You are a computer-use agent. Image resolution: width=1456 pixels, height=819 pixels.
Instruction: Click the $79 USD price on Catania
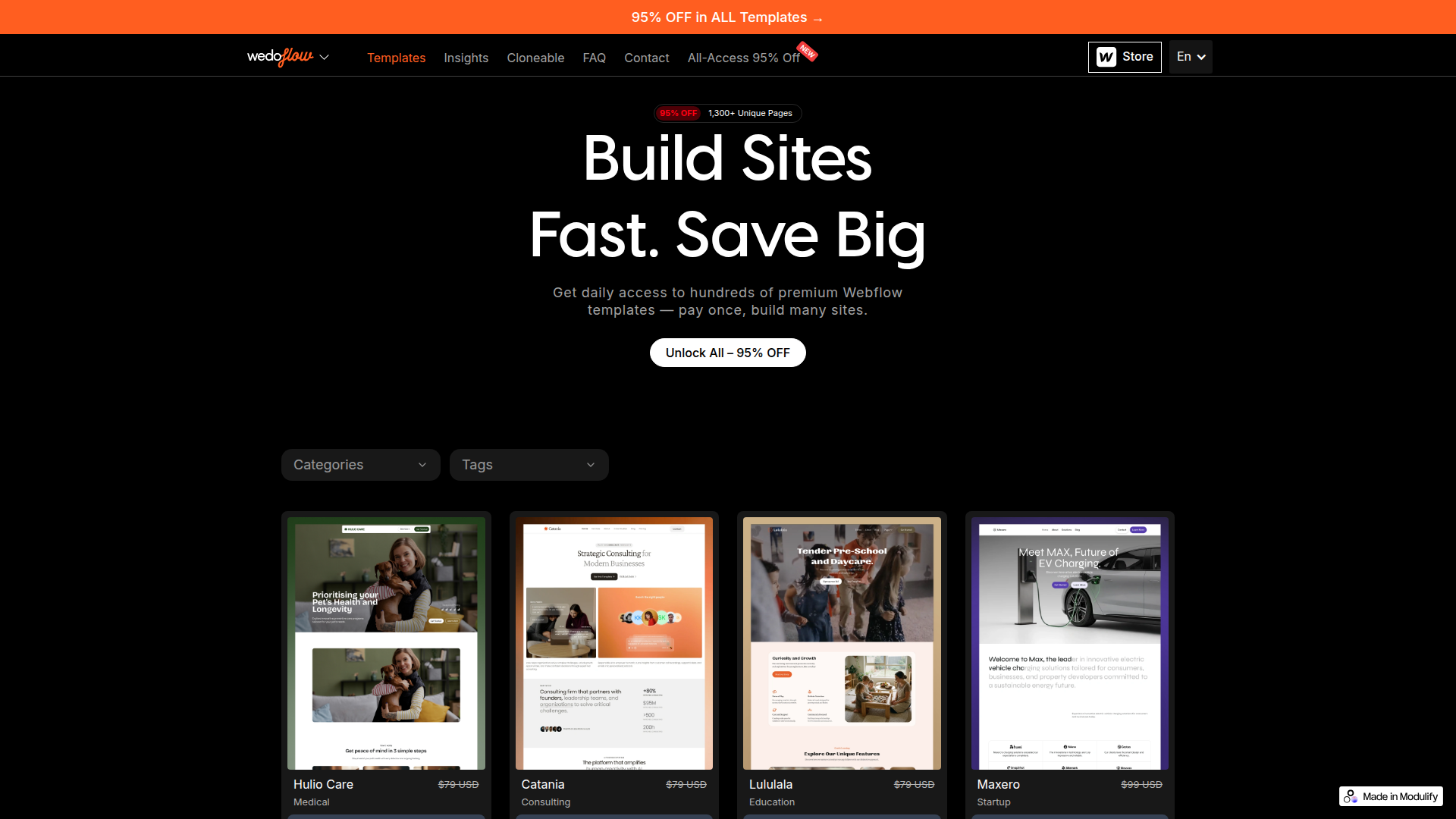click(x=686, y=784)
